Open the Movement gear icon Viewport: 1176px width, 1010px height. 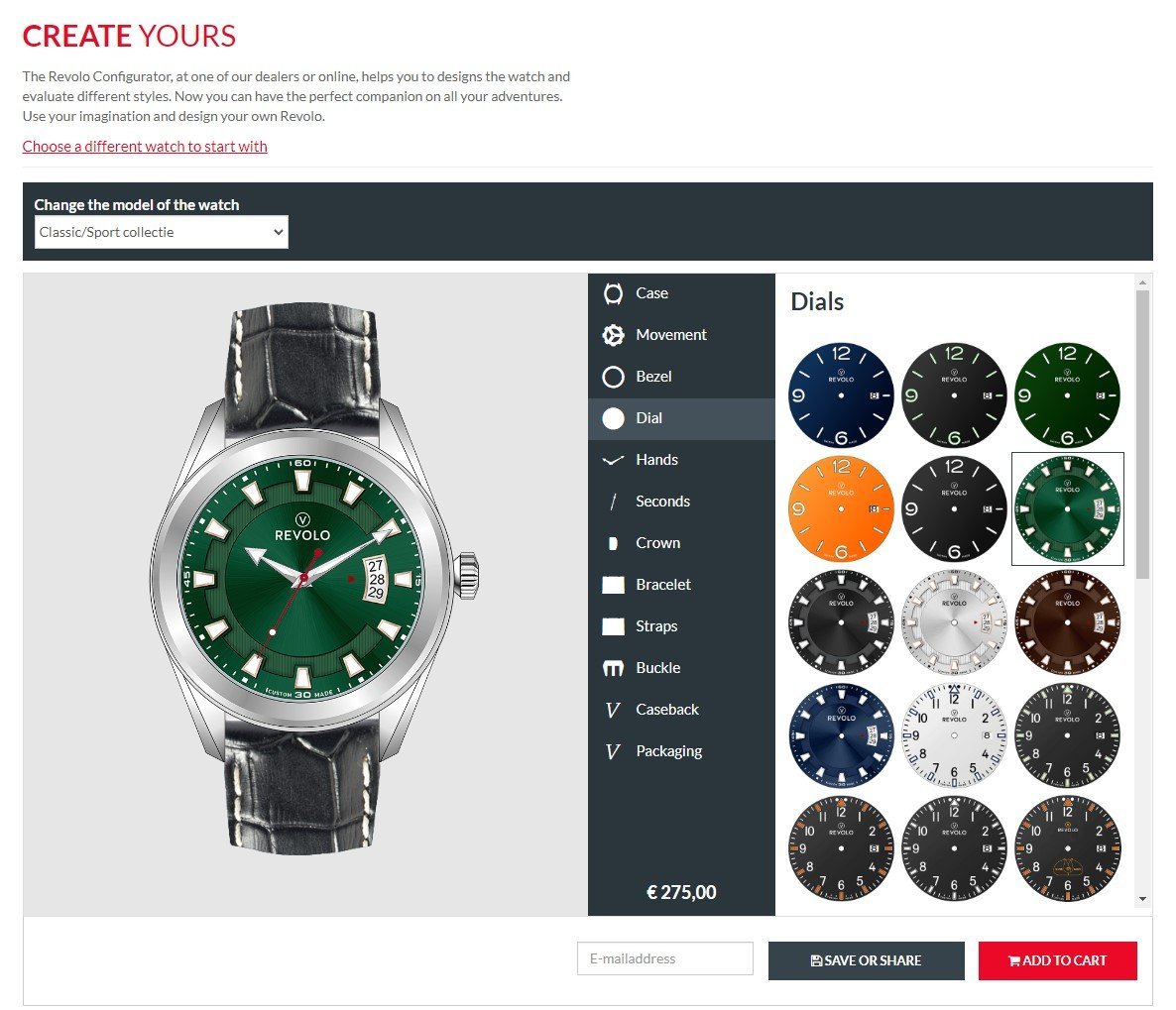coord(613,335)
